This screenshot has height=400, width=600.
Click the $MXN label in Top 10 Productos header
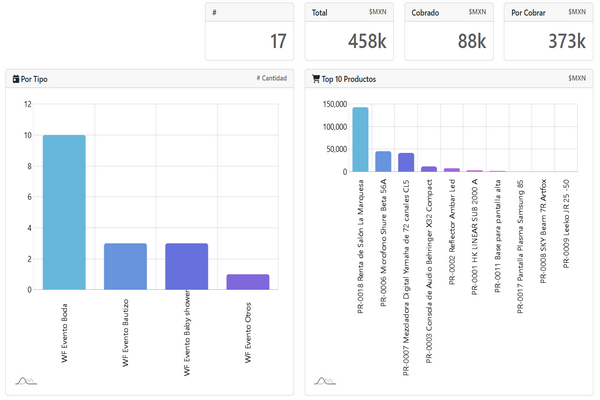click(x=577, y=78)
